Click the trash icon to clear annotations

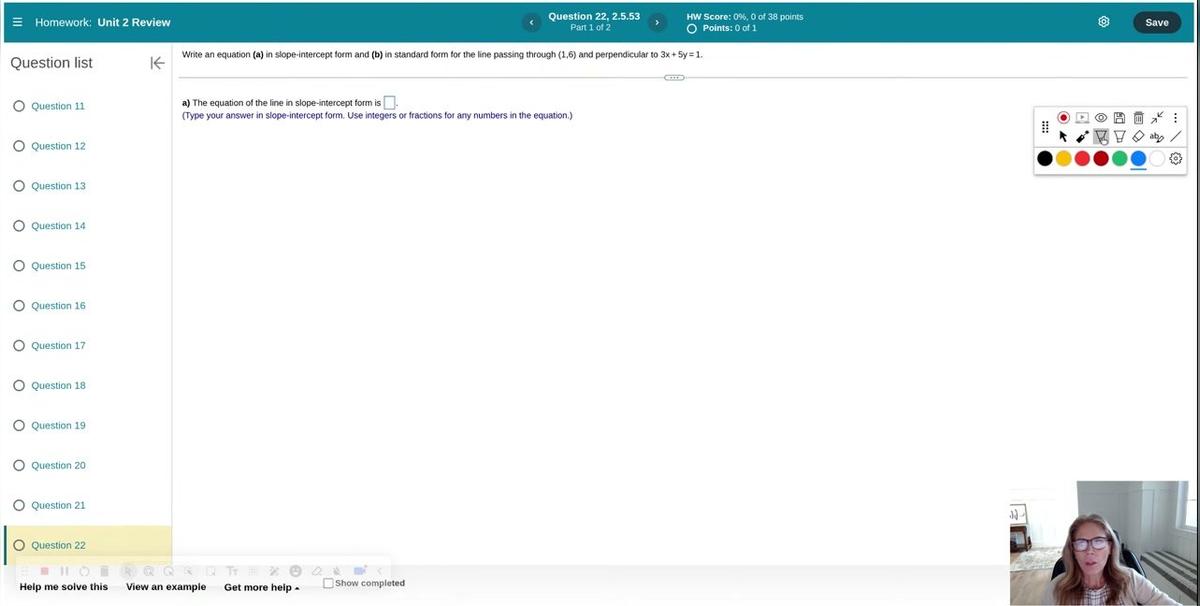pos(1138,118)
